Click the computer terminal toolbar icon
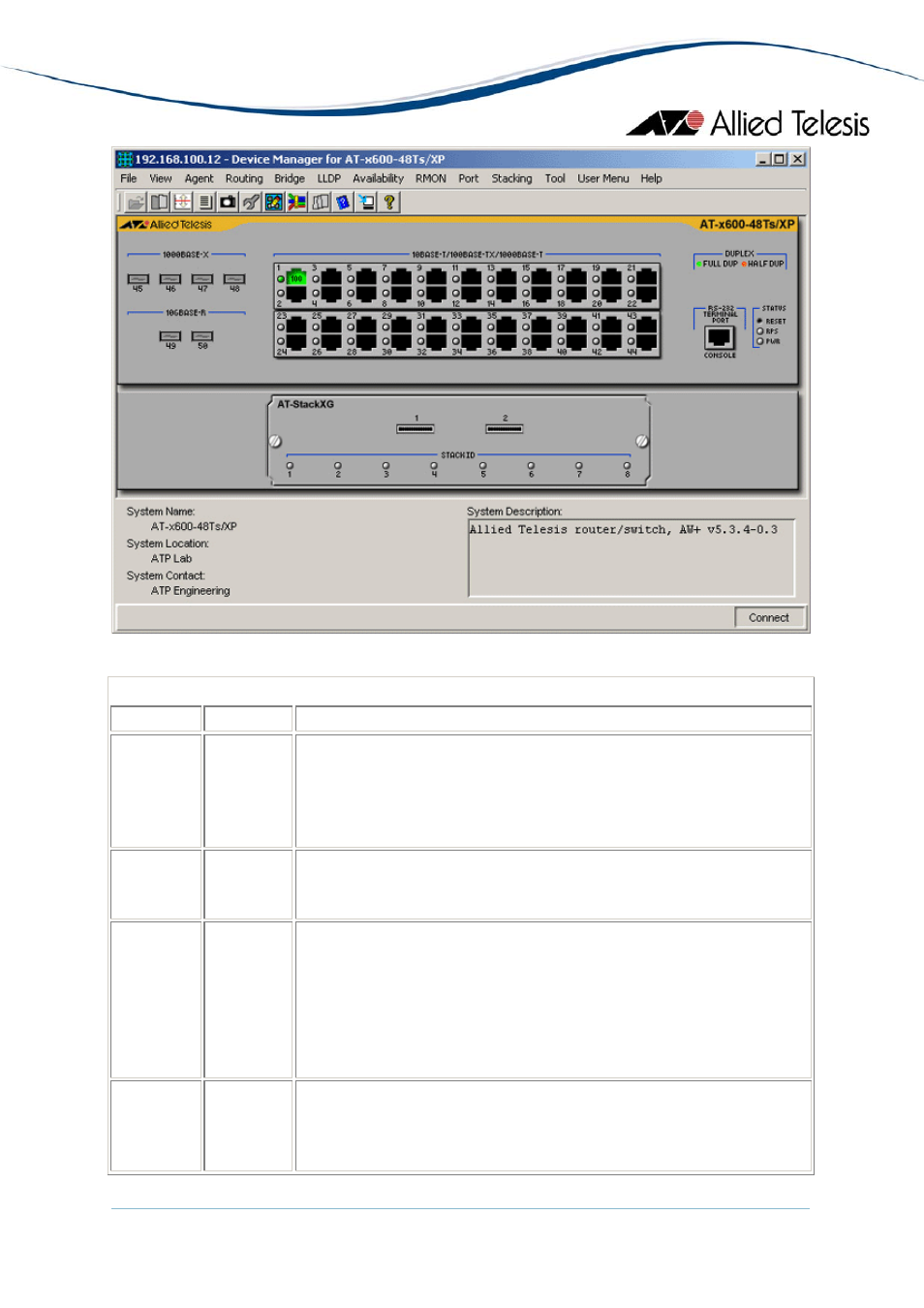Screen dimensions: 924x1308 point(366,202)
